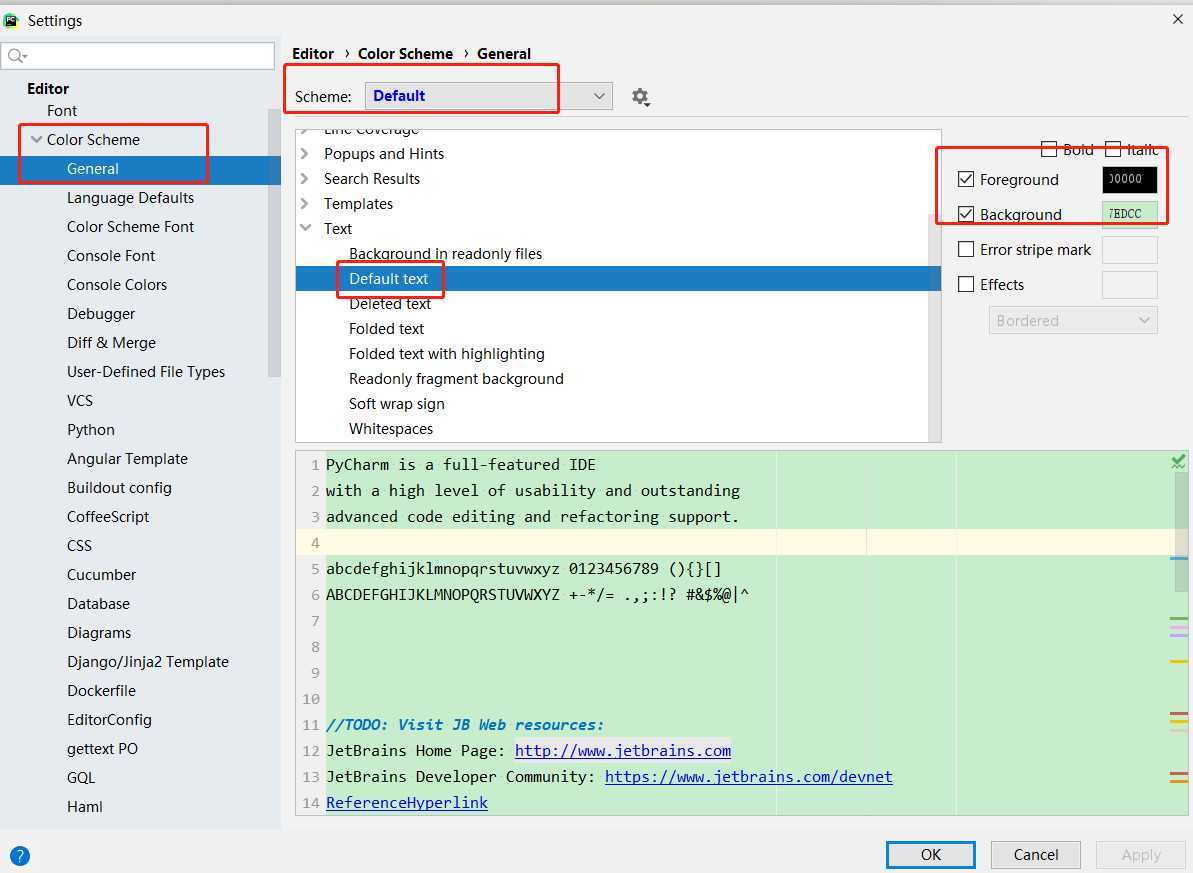Open Python color settings
The width and height of the screenshot is (1193, 873).
[x=91, y=430]
